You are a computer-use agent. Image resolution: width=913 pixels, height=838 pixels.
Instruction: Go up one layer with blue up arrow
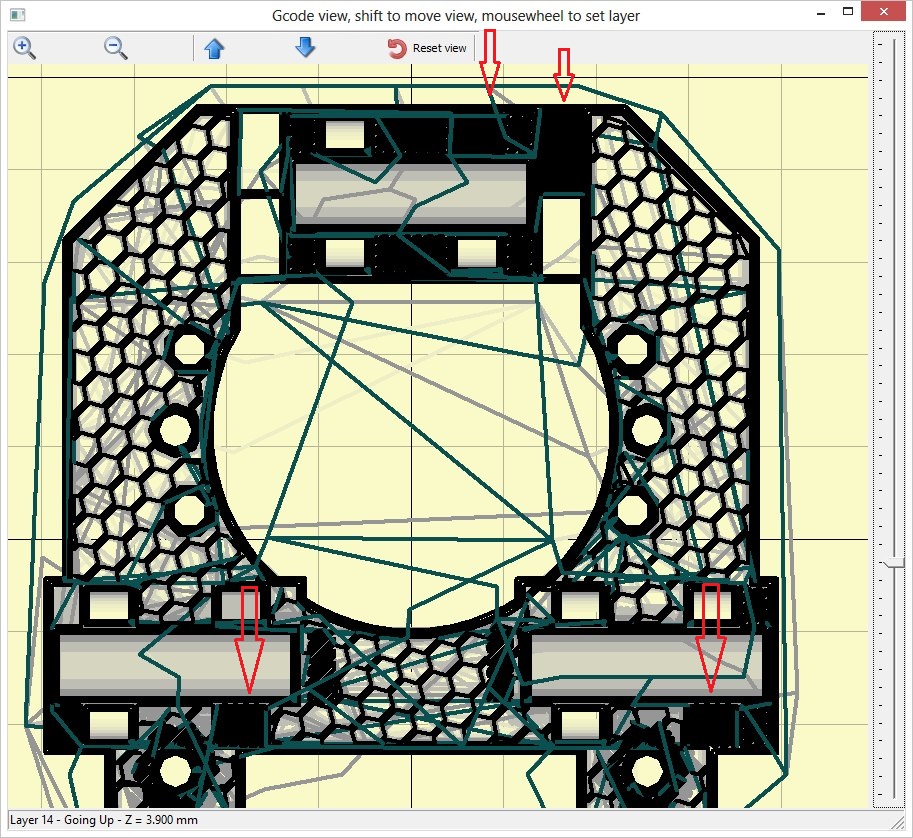point(214,48)
